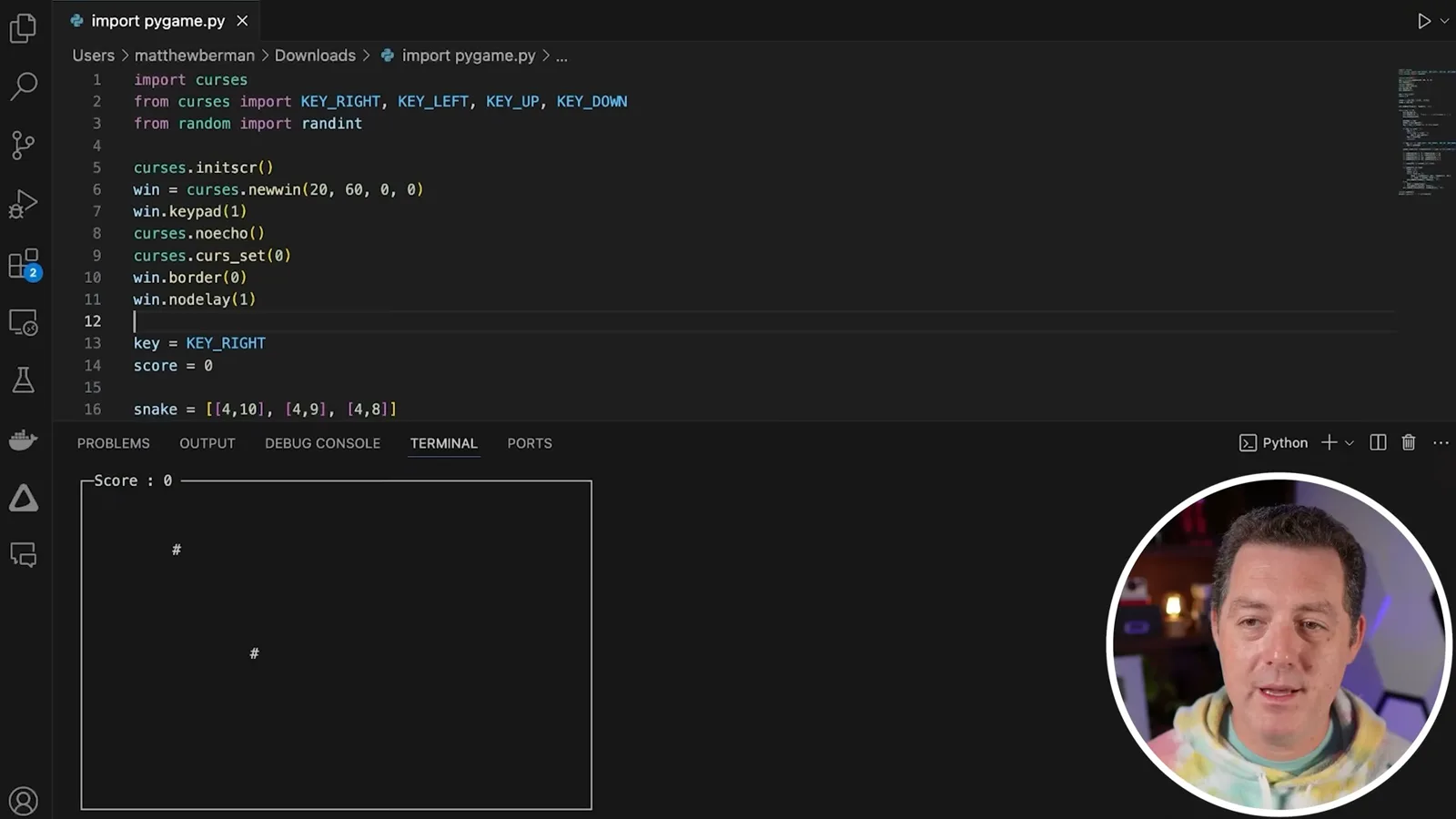Expand the breadcrumb ellipsis symbol list
The height and width of the screenshot is (819, 1456).
tap(561, 56)
